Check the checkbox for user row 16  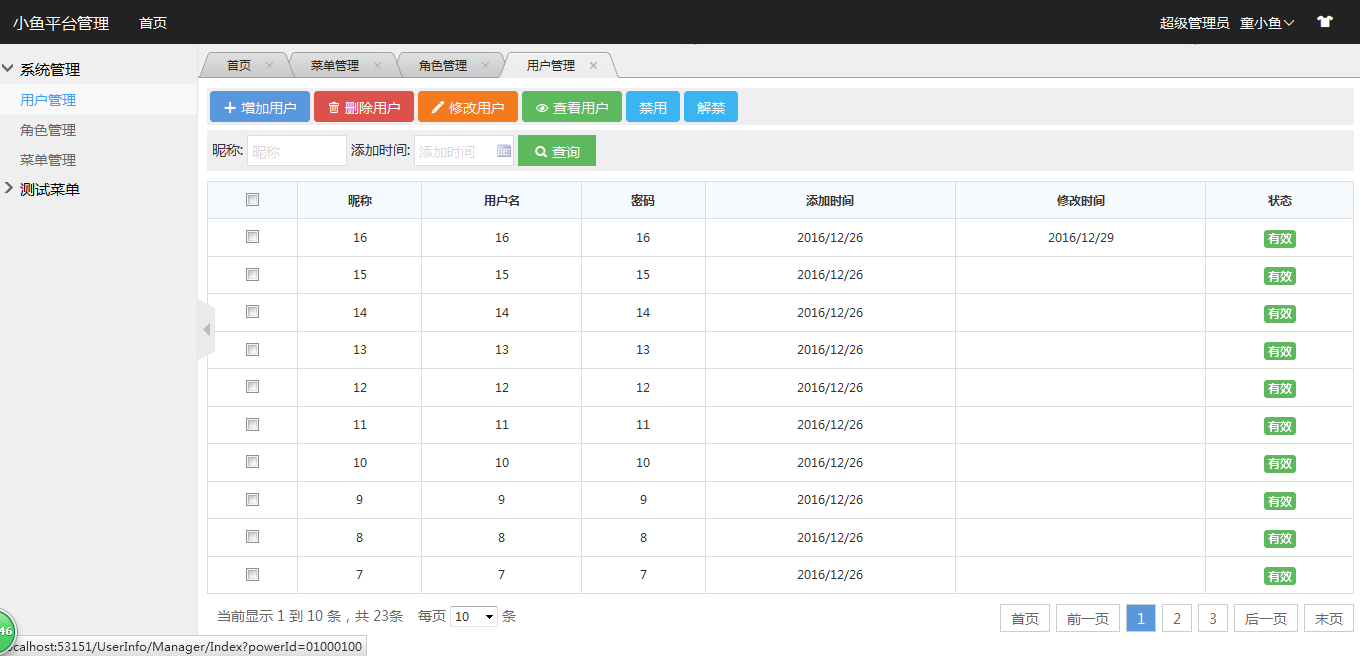coord(252,237)
